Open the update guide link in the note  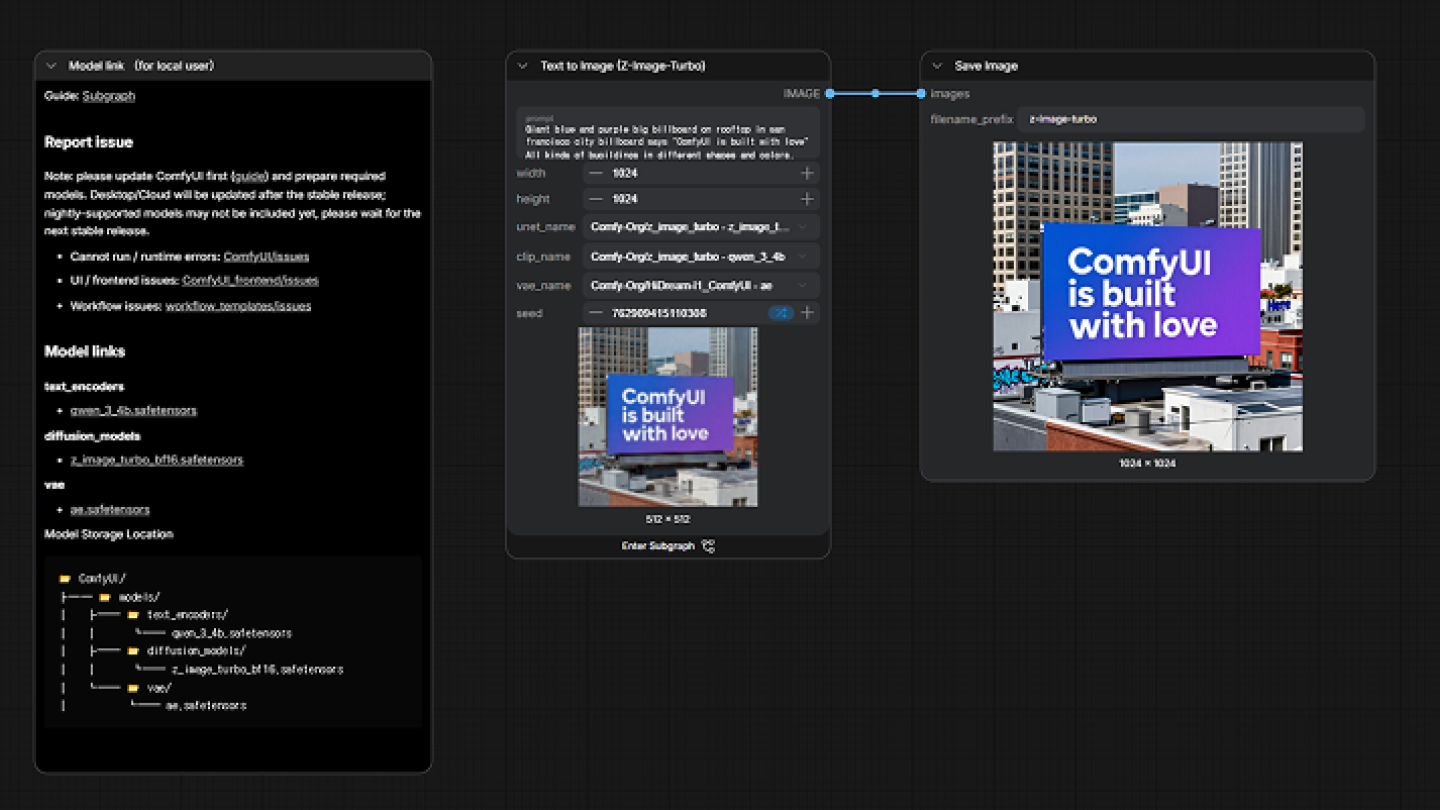[251, 176]
